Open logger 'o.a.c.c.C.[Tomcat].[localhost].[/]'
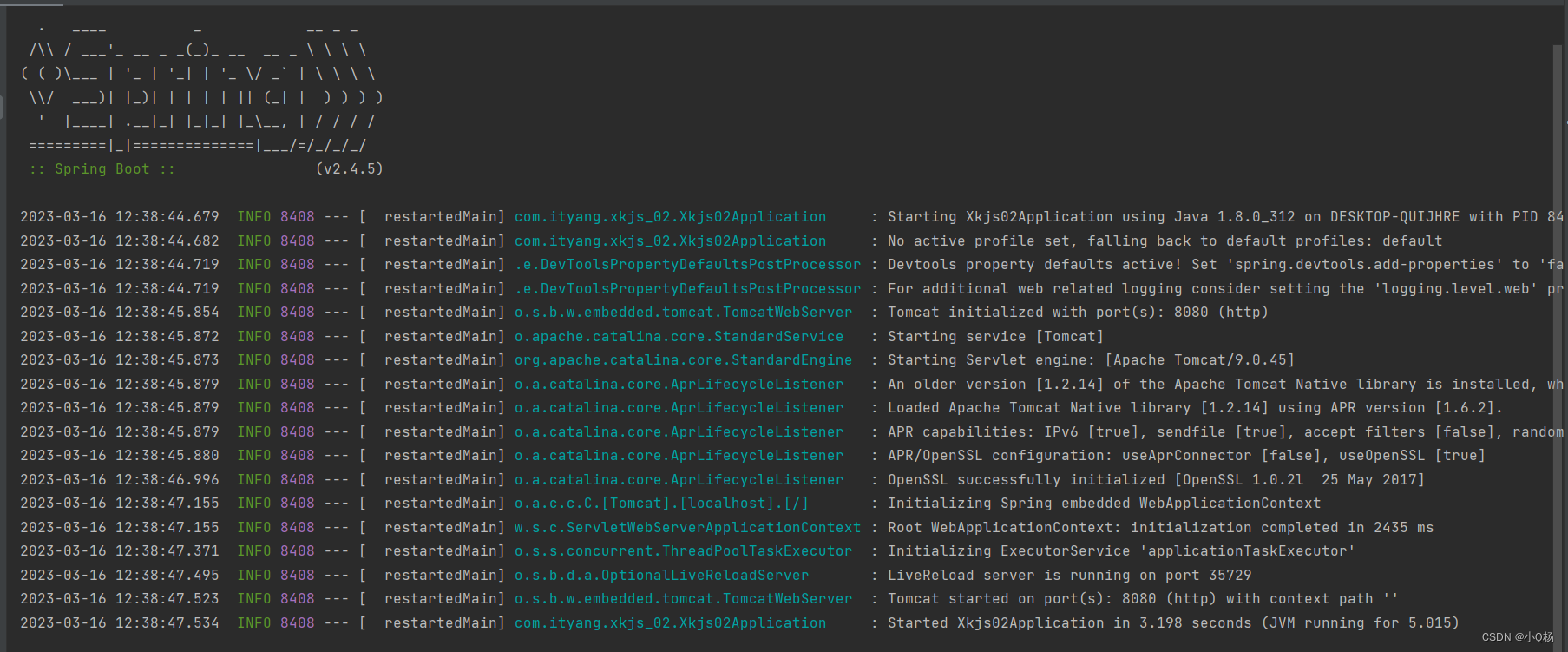This screenshot has width=1568, height=652. pos(661,504)
